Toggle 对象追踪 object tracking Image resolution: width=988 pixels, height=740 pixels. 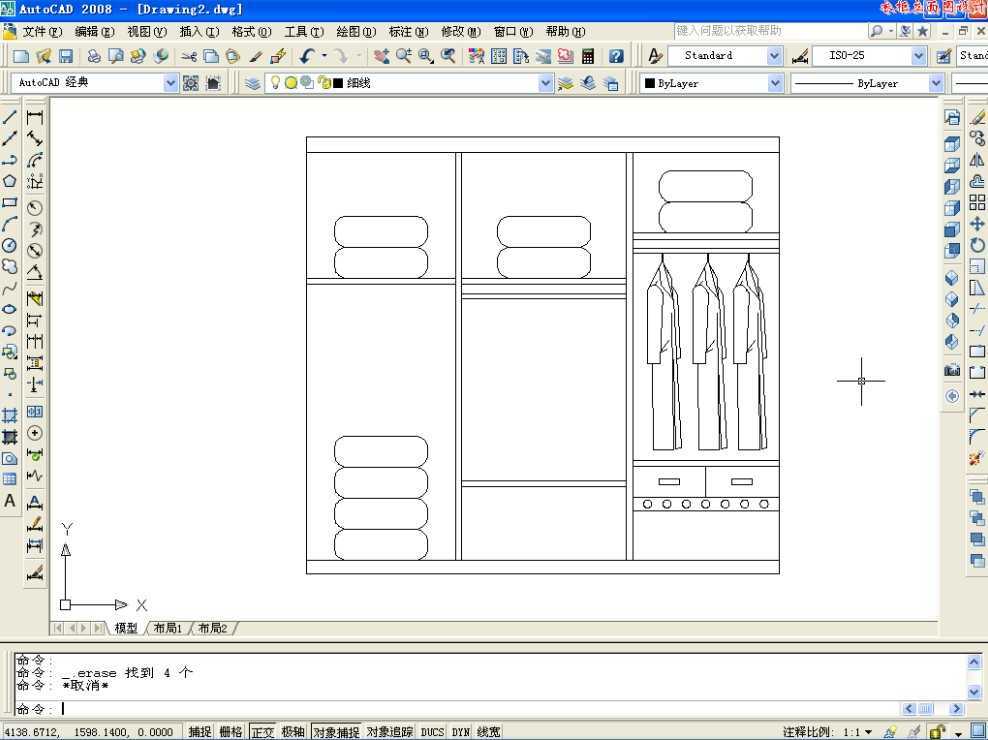coord(389,732)
